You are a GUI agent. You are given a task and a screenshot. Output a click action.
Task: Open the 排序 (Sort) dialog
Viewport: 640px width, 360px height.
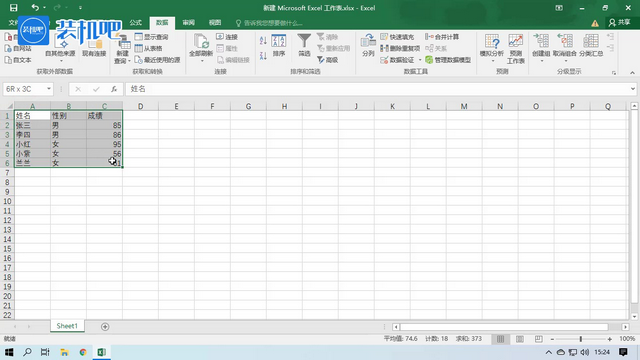click(x=279, y=45)
